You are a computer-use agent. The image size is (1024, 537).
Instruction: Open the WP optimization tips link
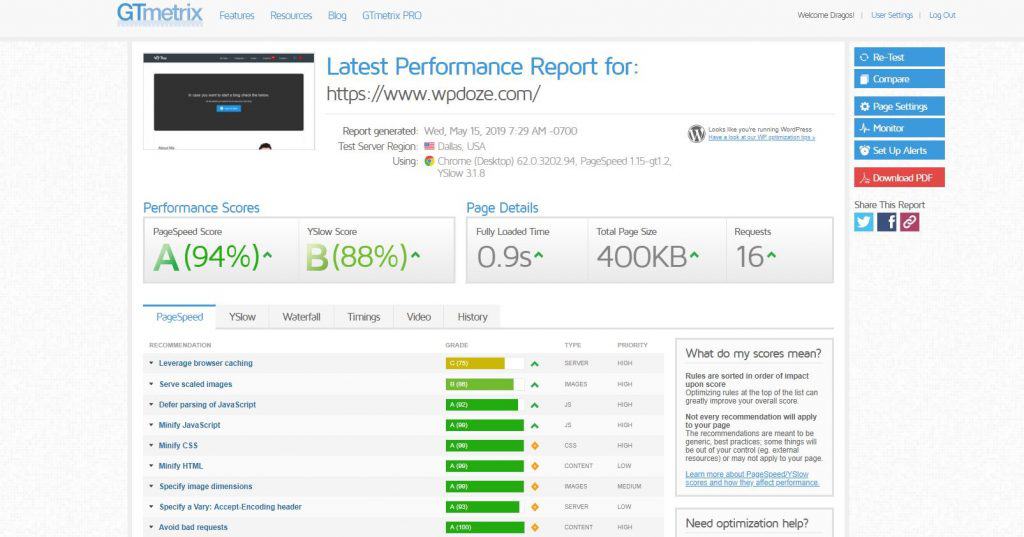(761, 138)
